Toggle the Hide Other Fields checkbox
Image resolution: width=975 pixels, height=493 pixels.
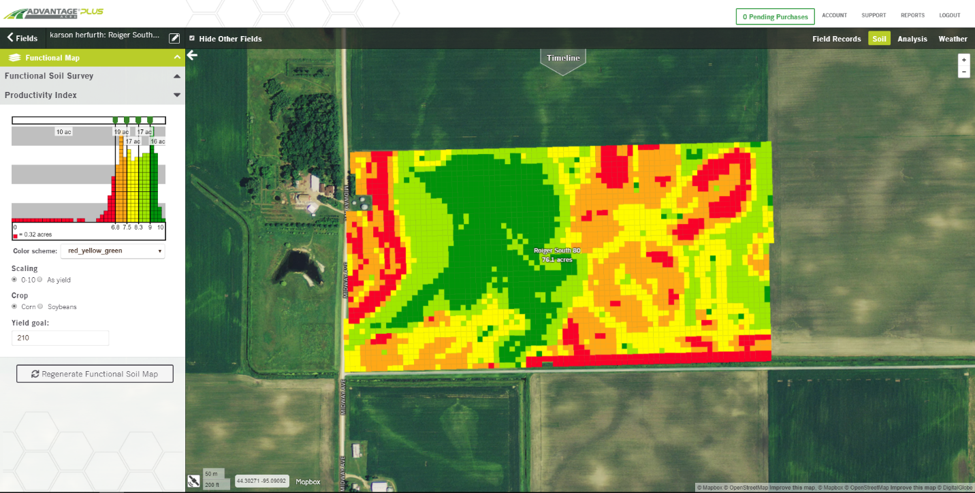(192, 39)
